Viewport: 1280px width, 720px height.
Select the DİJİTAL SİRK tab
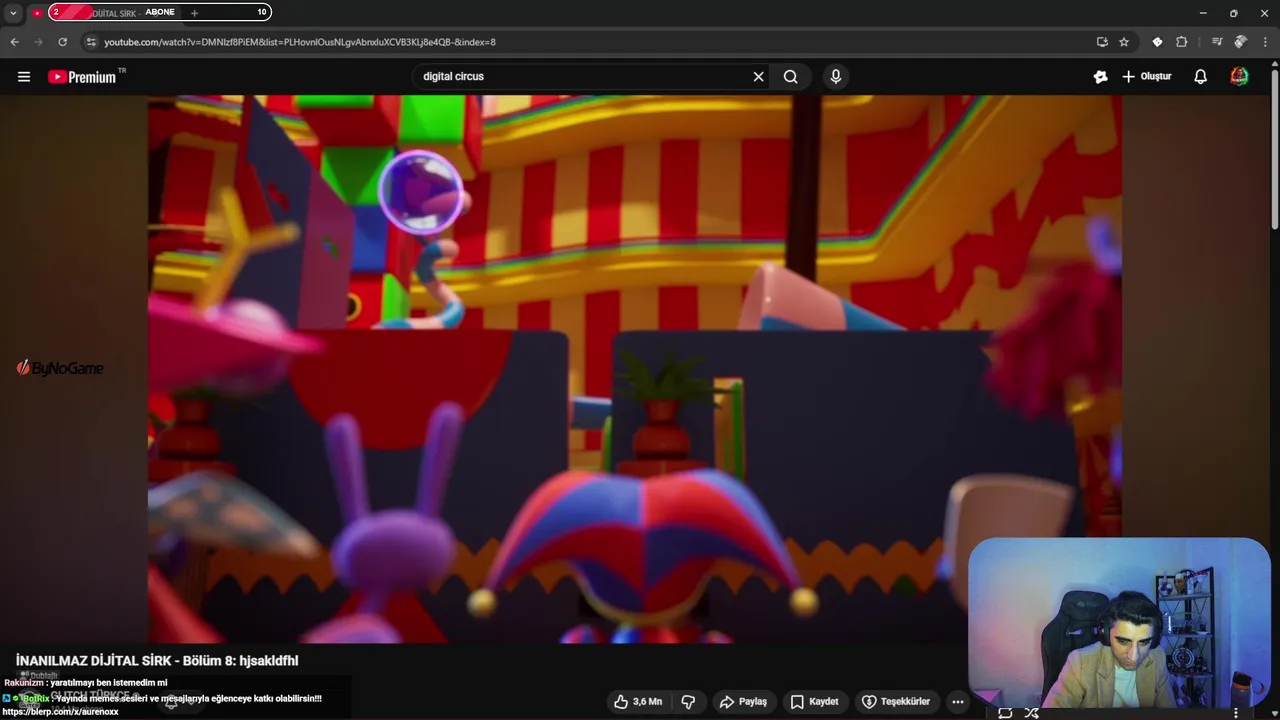coord(115,13)
